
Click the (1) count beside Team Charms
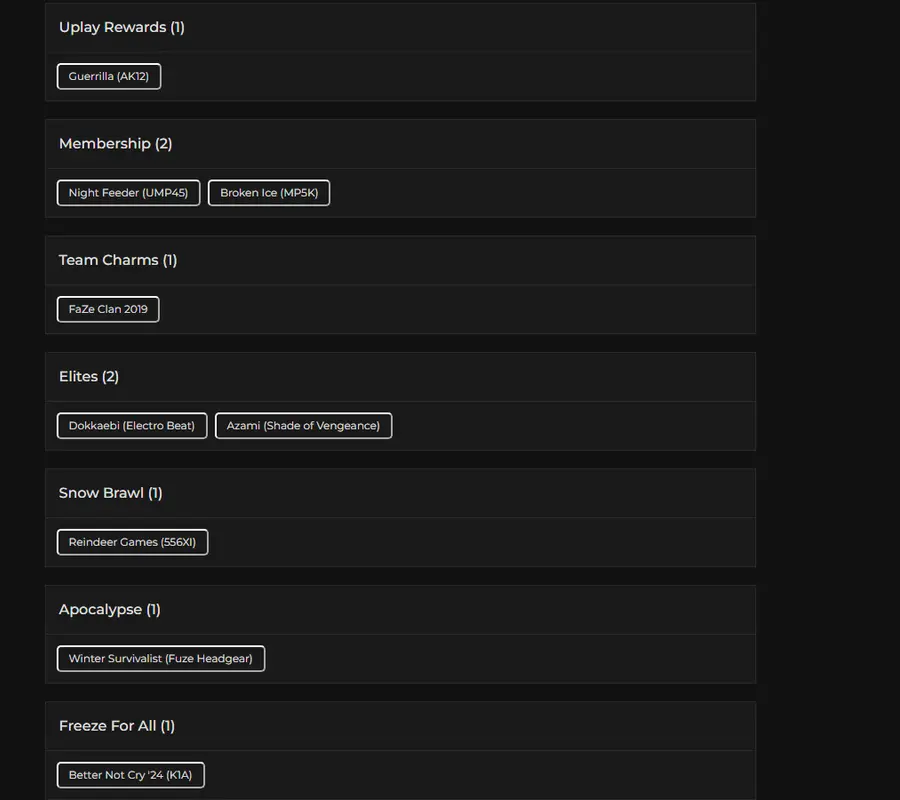pyautogui.click(x=170, y=260)
